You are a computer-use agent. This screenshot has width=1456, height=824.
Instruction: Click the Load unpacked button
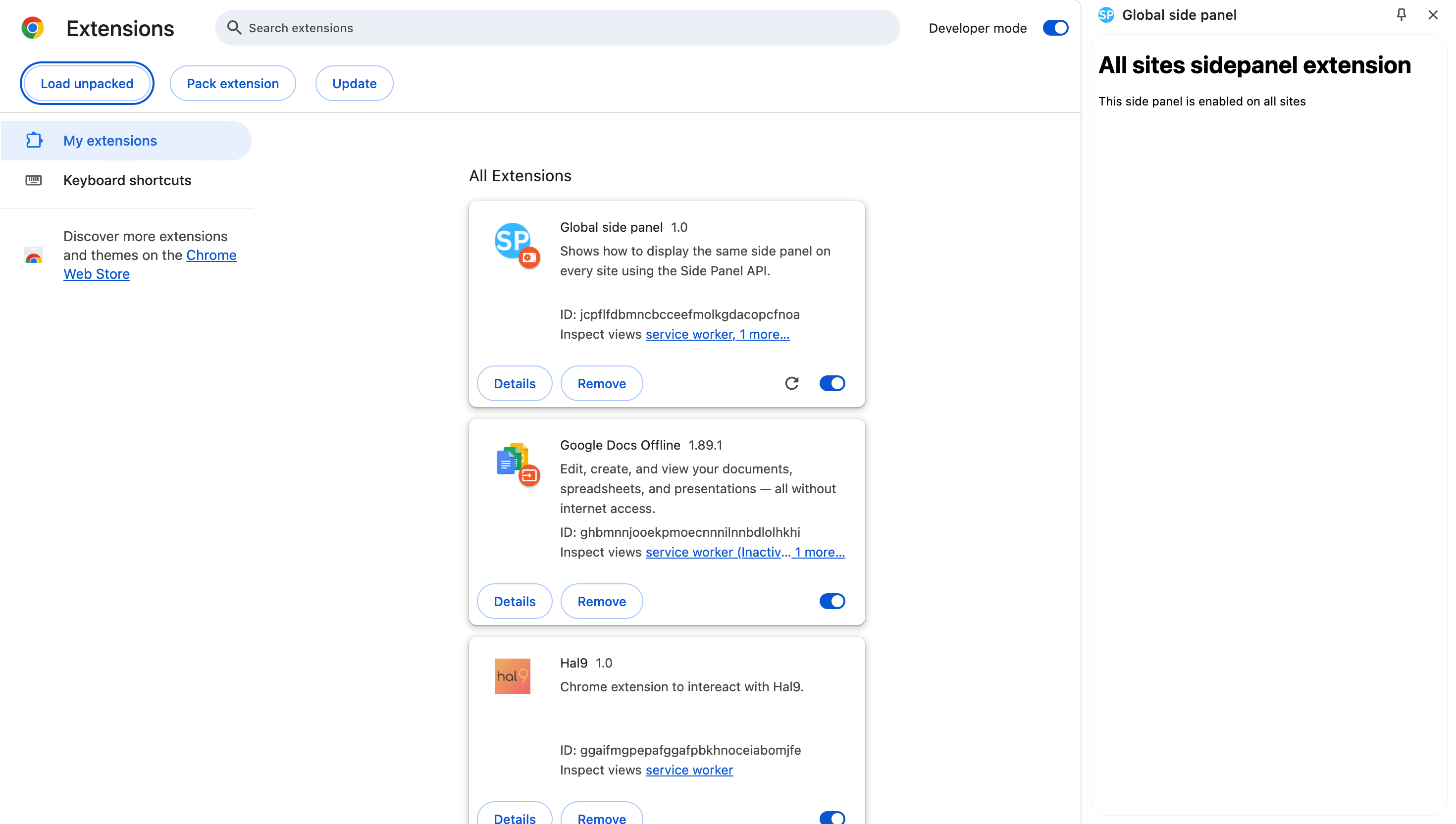tap(87, 83)
